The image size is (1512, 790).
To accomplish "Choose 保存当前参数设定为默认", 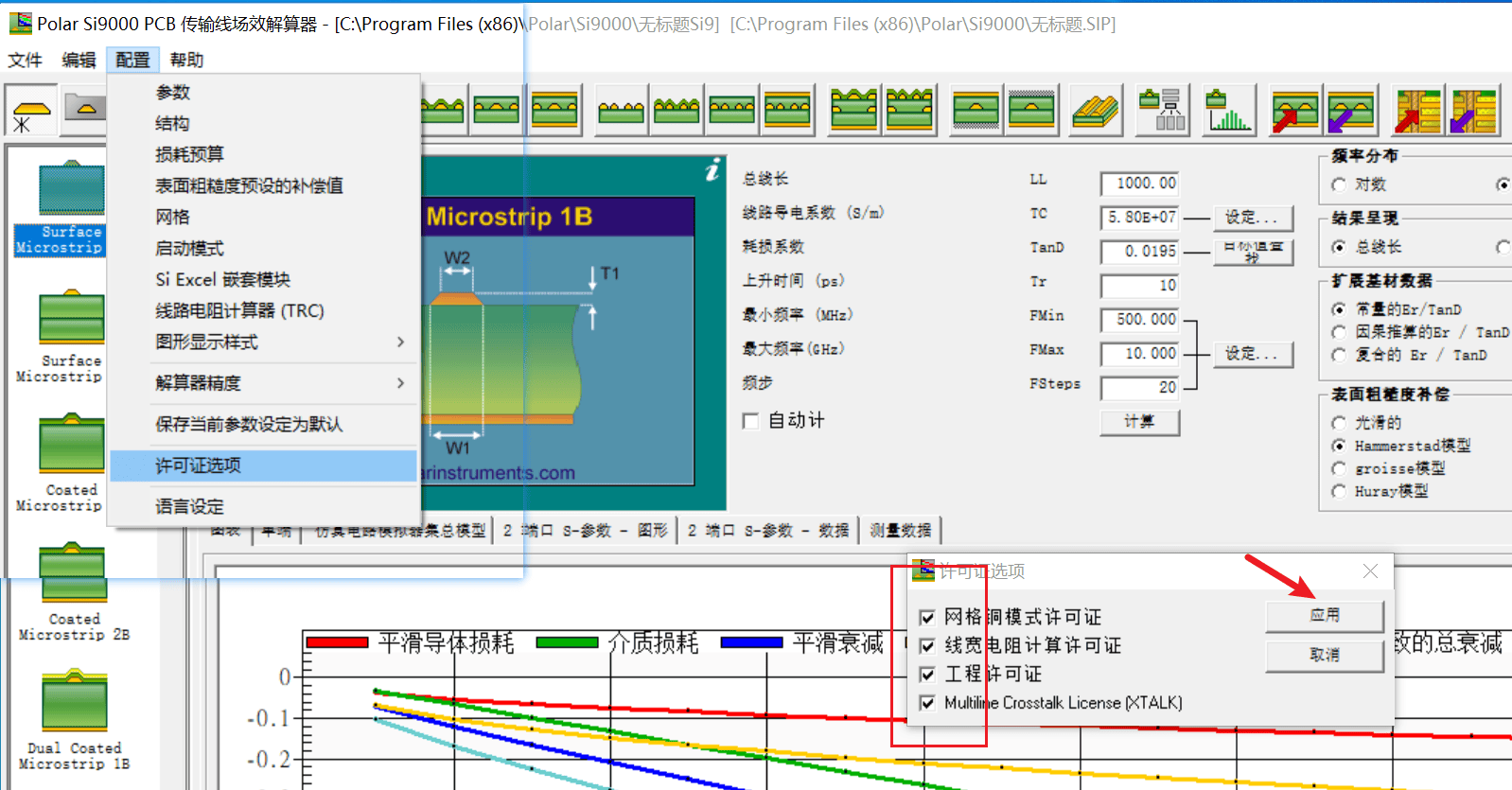I will coord(263,424).
